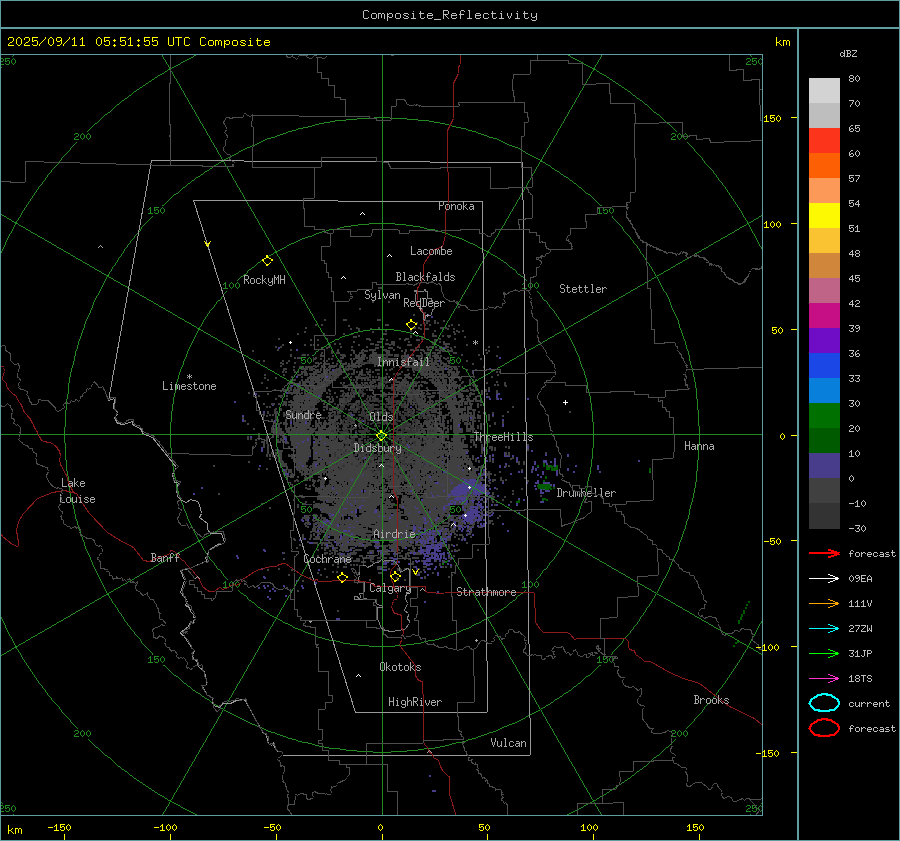This screenshot has width=900, height=841.
Task: Click the cyan 27ZW arrow icon
Action: 824,629
